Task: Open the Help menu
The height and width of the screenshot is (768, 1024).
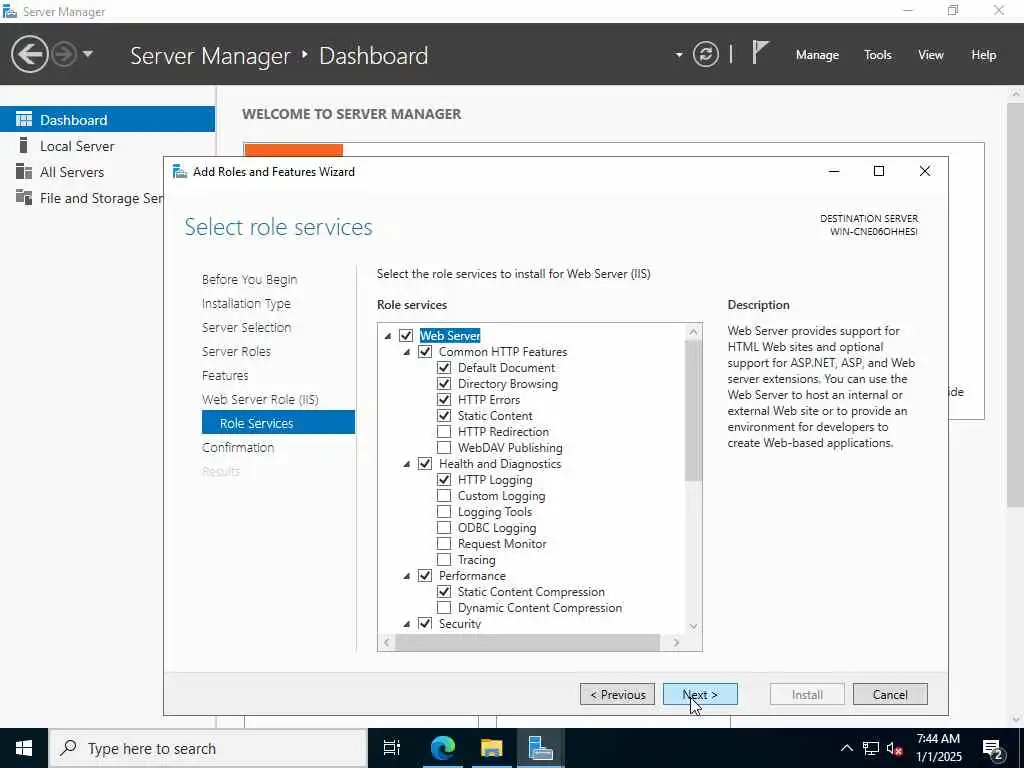Action: (x=984, y=55)
